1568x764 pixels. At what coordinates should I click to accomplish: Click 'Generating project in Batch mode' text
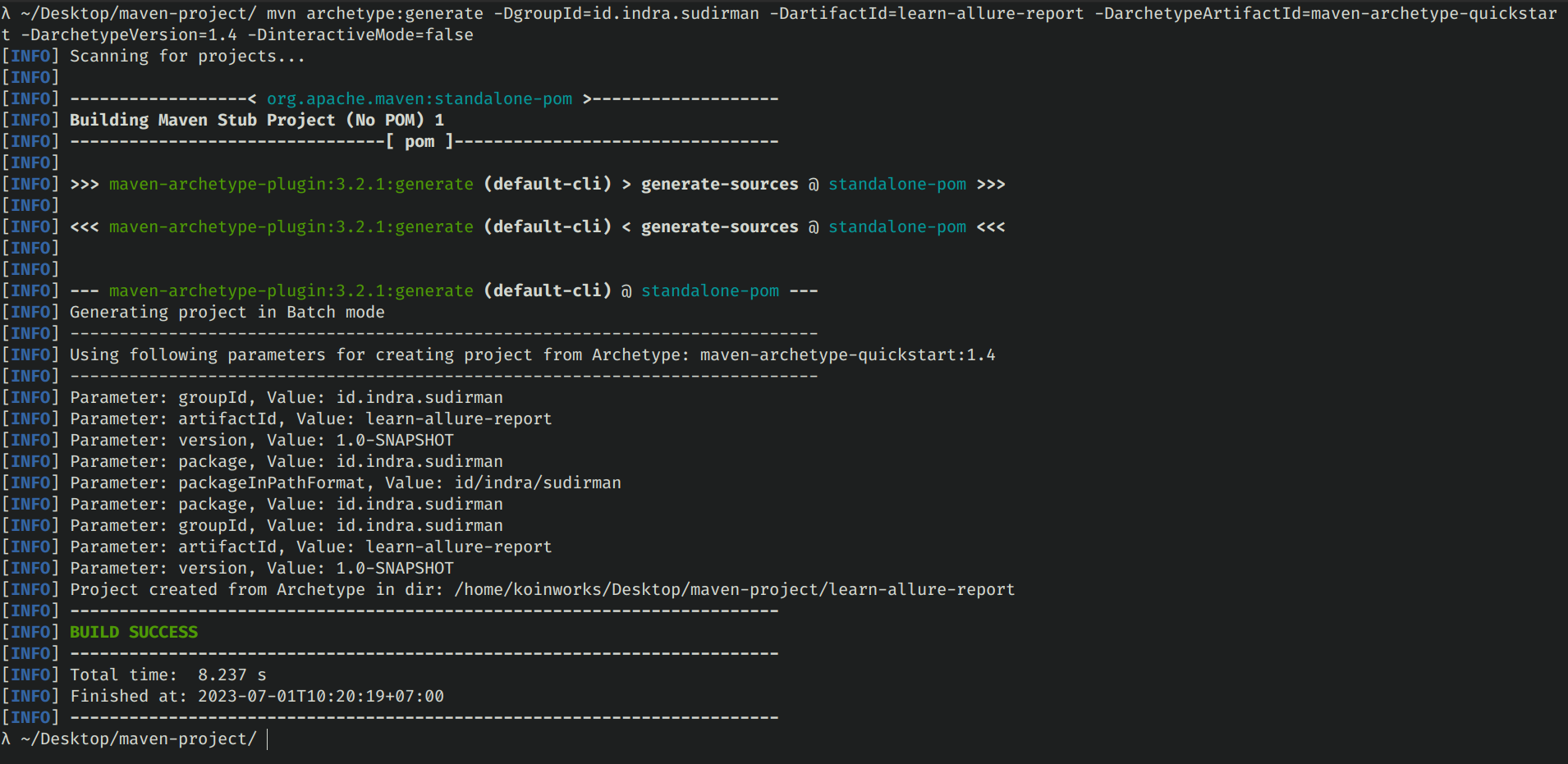(227, 312)
